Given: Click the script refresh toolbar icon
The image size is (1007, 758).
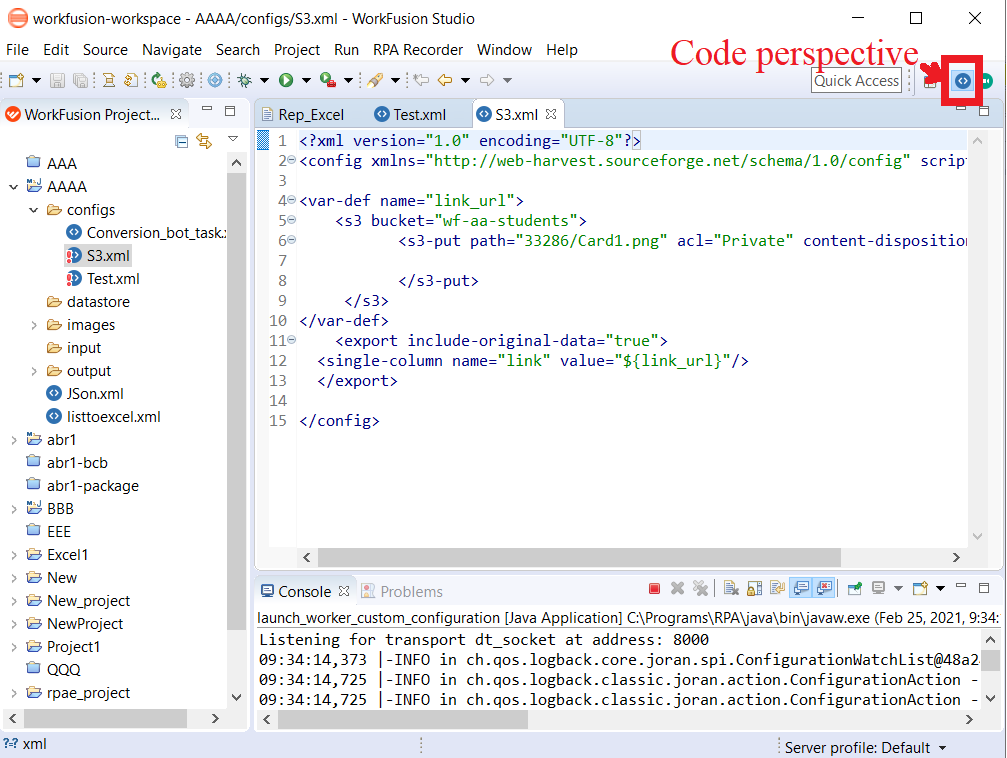Looking at the screenshot, I should [x=131, y=80].
